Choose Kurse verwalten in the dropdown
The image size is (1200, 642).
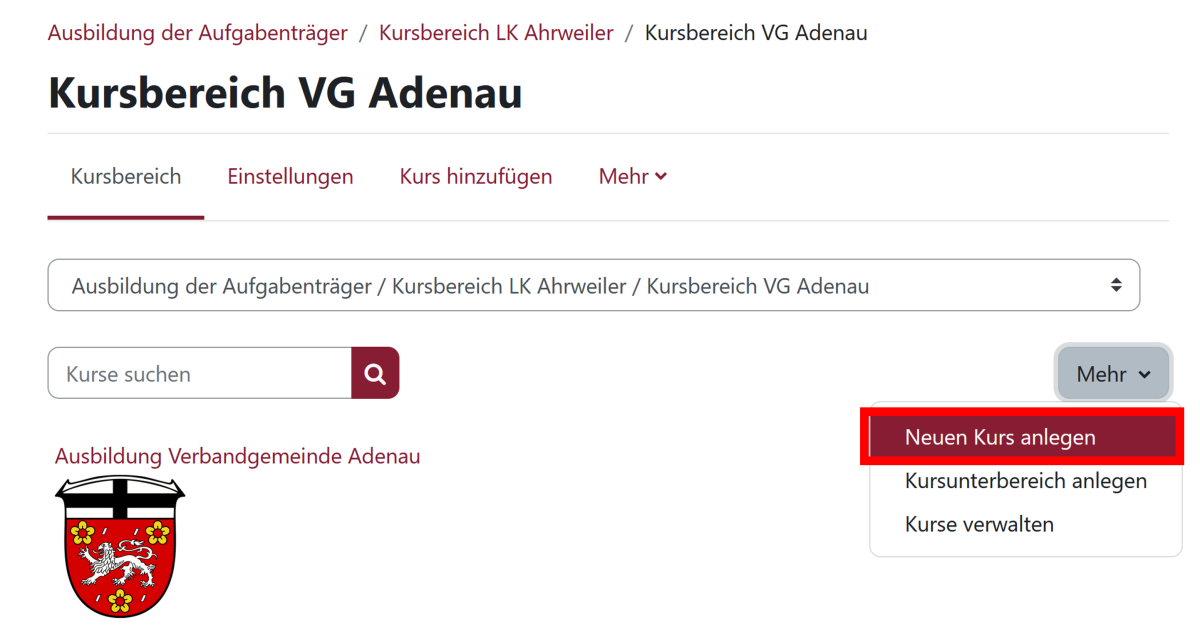tap(979, 524)
